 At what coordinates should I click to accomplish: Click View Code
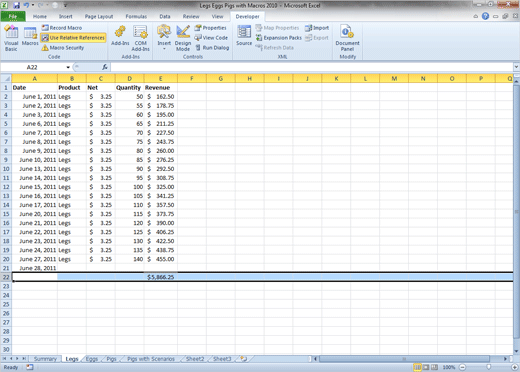click(x=211, y=38)
